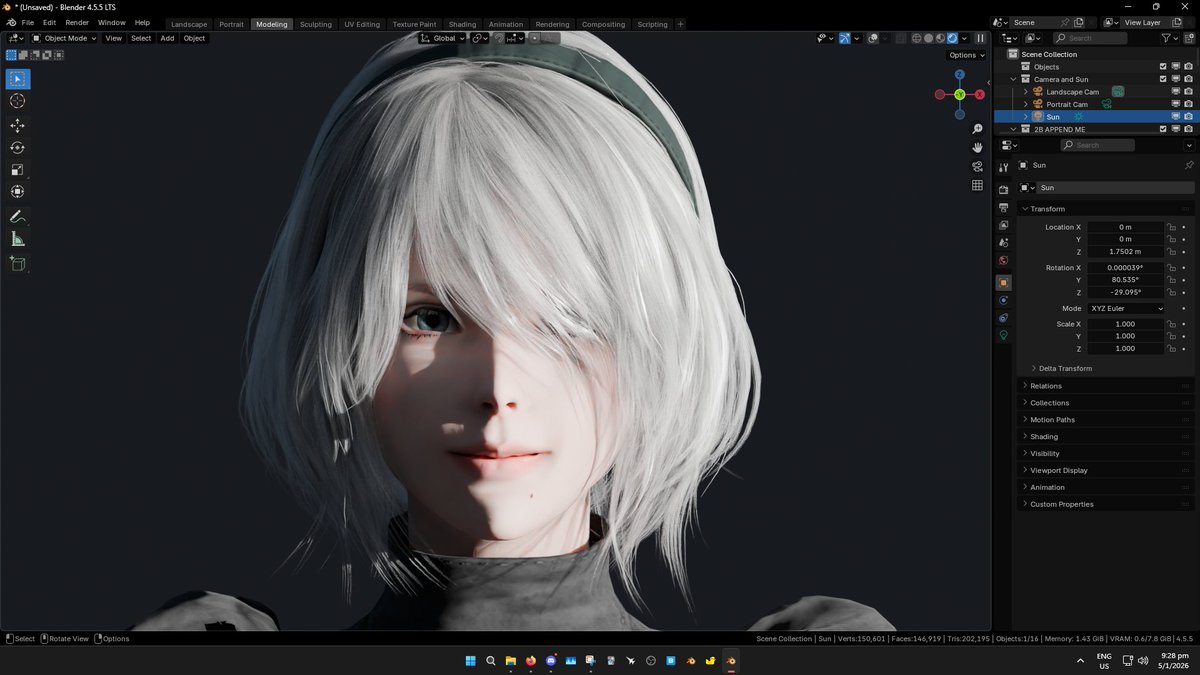Switch to the Shading workspace tab
Screen dimensions: 1200x675
[462, 24]
